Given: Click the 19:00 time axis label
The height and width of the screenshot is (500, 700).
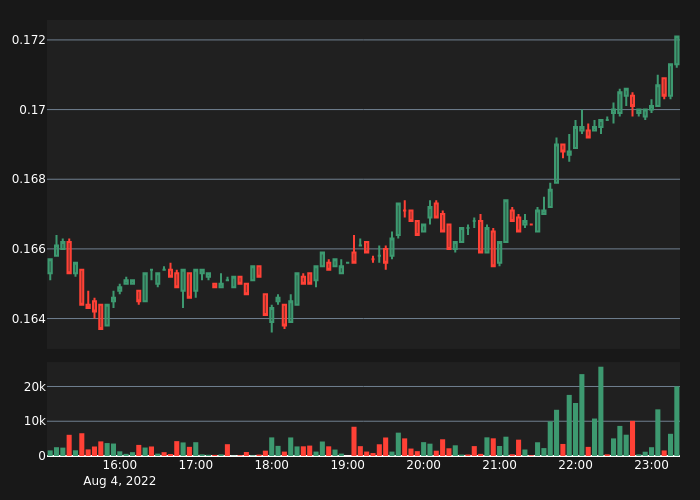Looking at the screenshot, I should point(347,465).
